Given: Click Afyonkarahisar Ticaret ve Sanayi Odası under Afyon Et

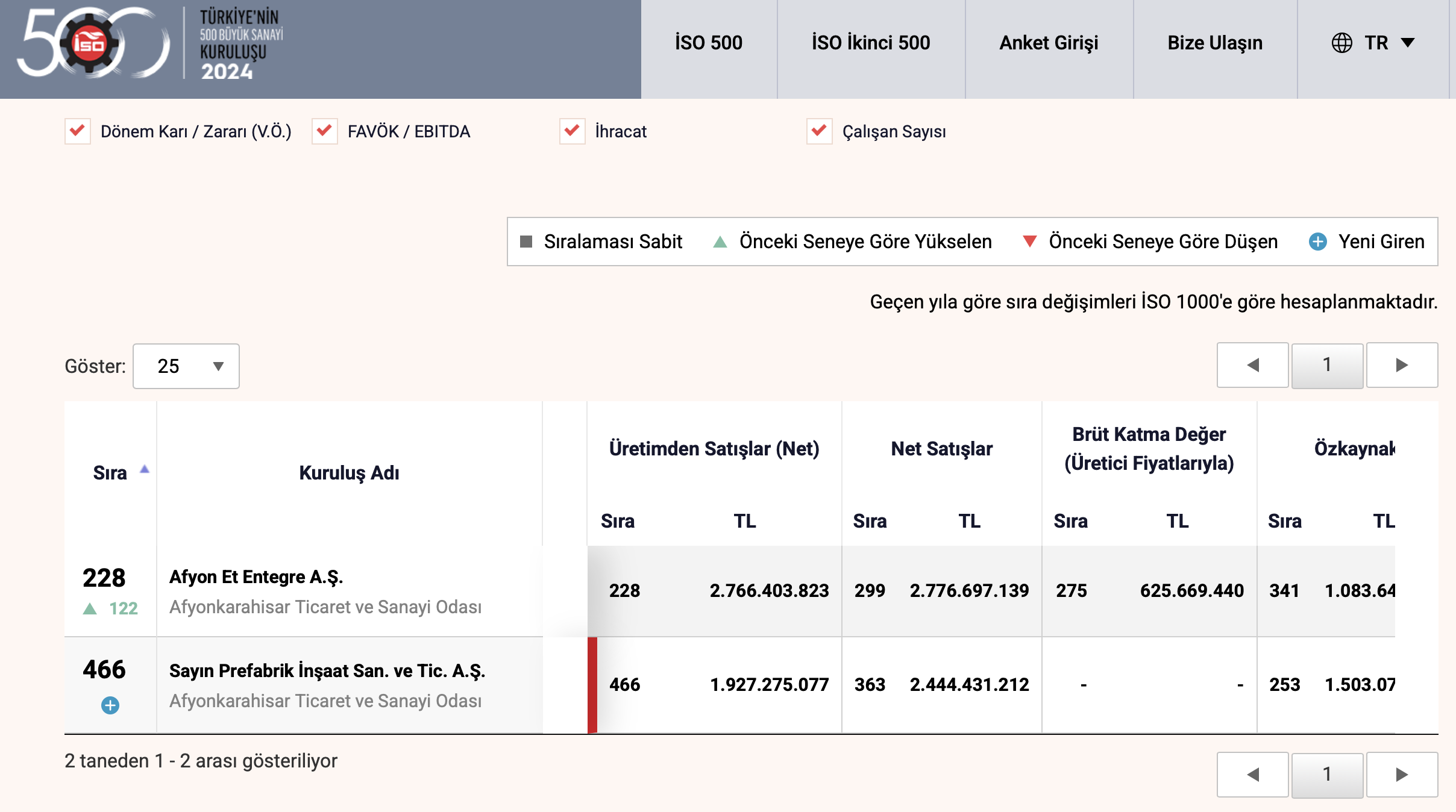Looking at the screenshot, I should click(325, 607).
